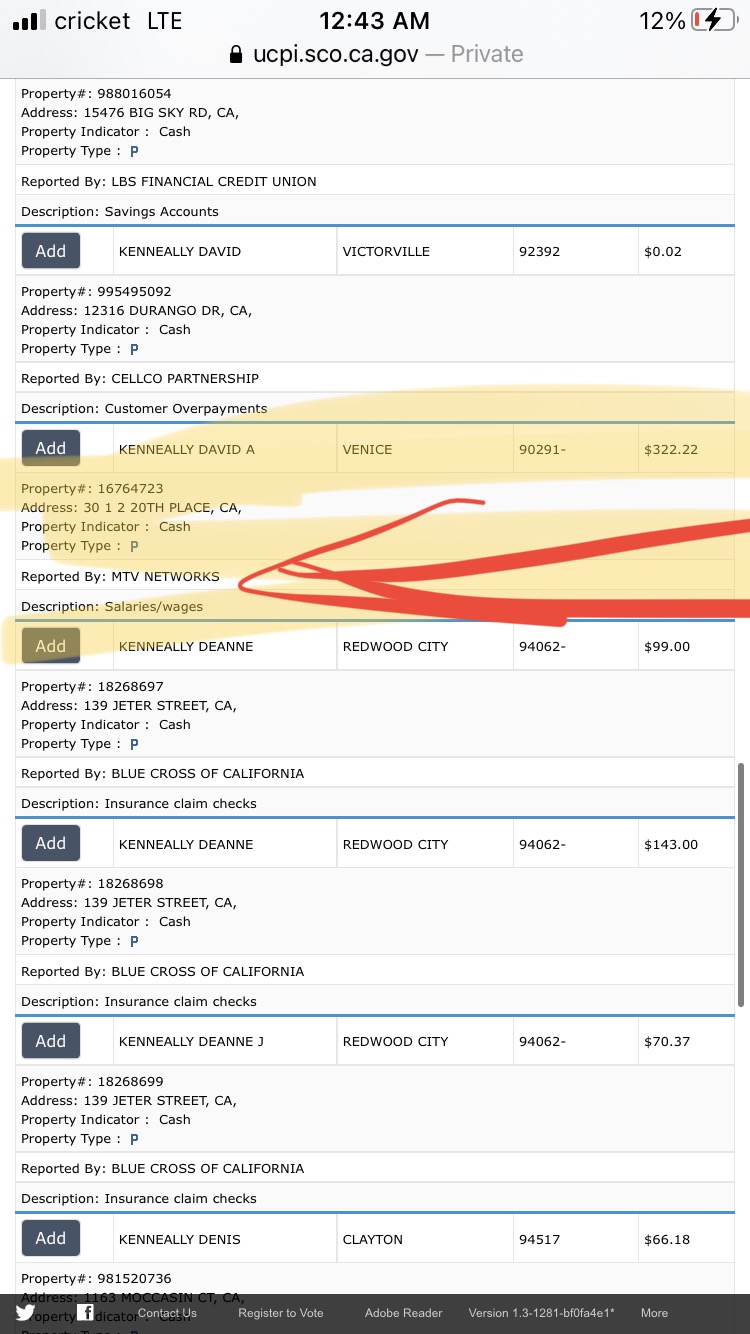Add the KENNEALLY DEANNE $143.00 property

(51, 843)
